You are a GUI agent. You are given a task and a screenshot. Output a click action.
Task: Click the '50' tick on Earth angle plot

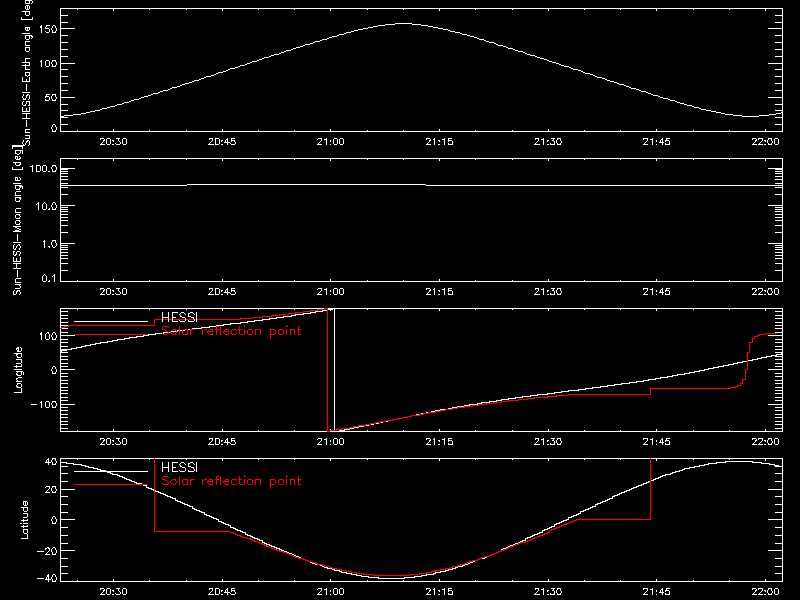pyautogui.click(x=51, y=97)
